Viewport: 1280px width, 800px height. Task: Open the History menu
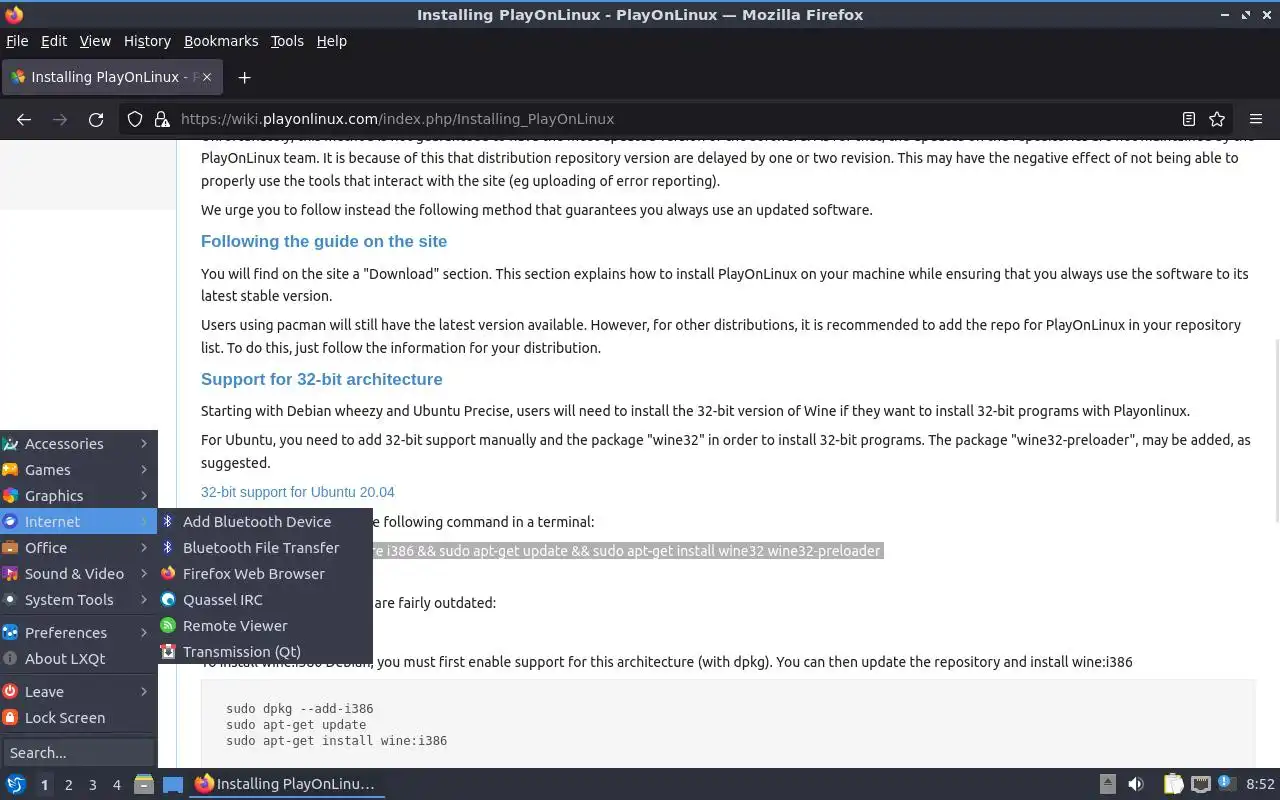pos(147,41)
